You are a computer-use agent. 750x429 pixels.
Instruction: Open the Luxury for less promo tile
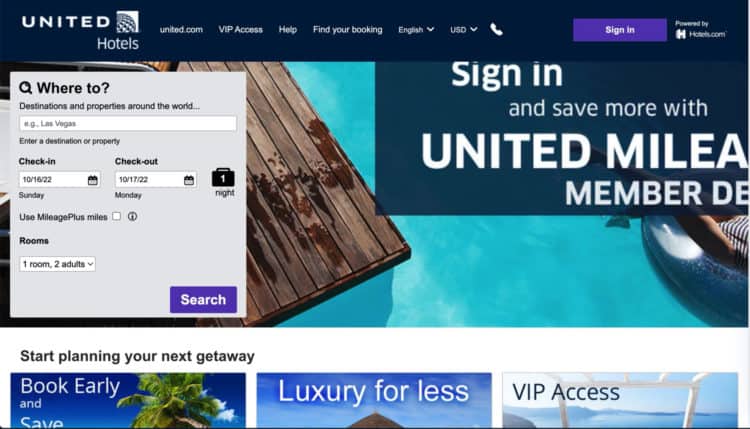click(x=374, y=400)
